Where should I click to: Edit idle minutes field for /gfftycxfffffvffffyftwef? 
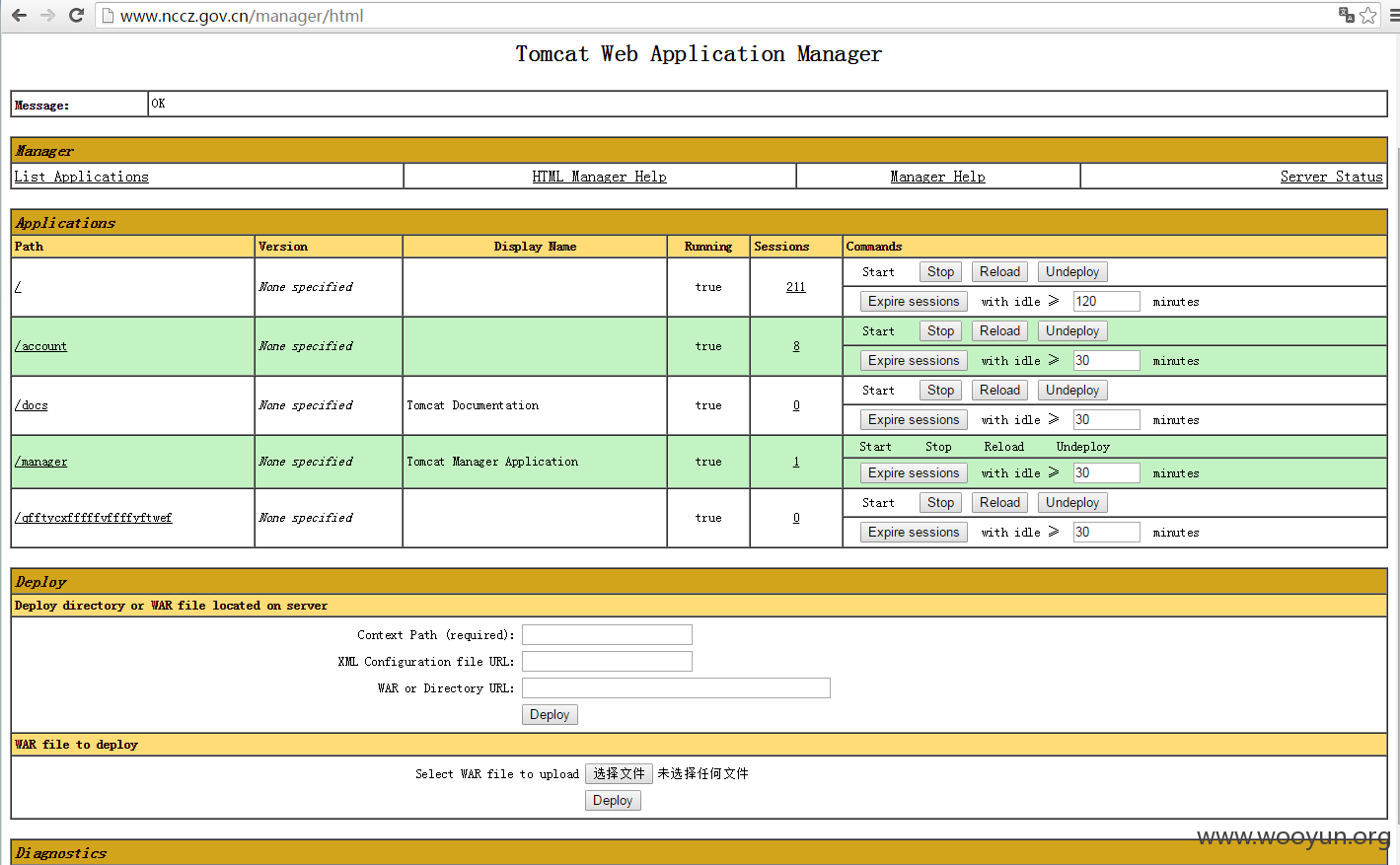click(x=1106, y=533)
